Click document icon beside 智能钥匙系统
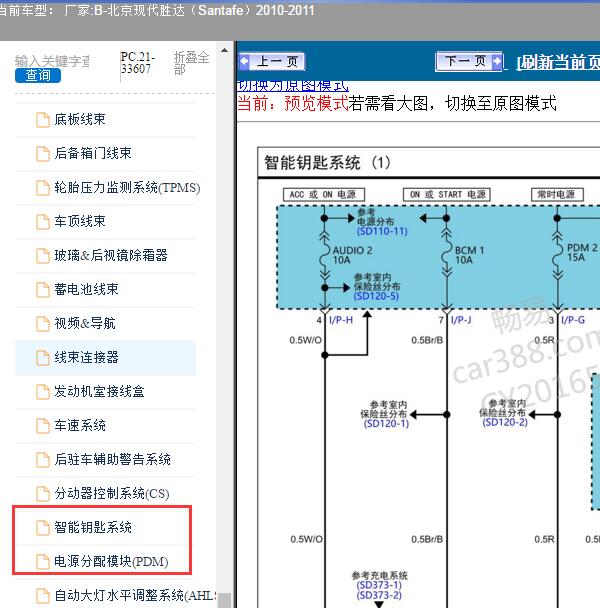Viewport: 600px width, 608px height. [x=43, y=528]
